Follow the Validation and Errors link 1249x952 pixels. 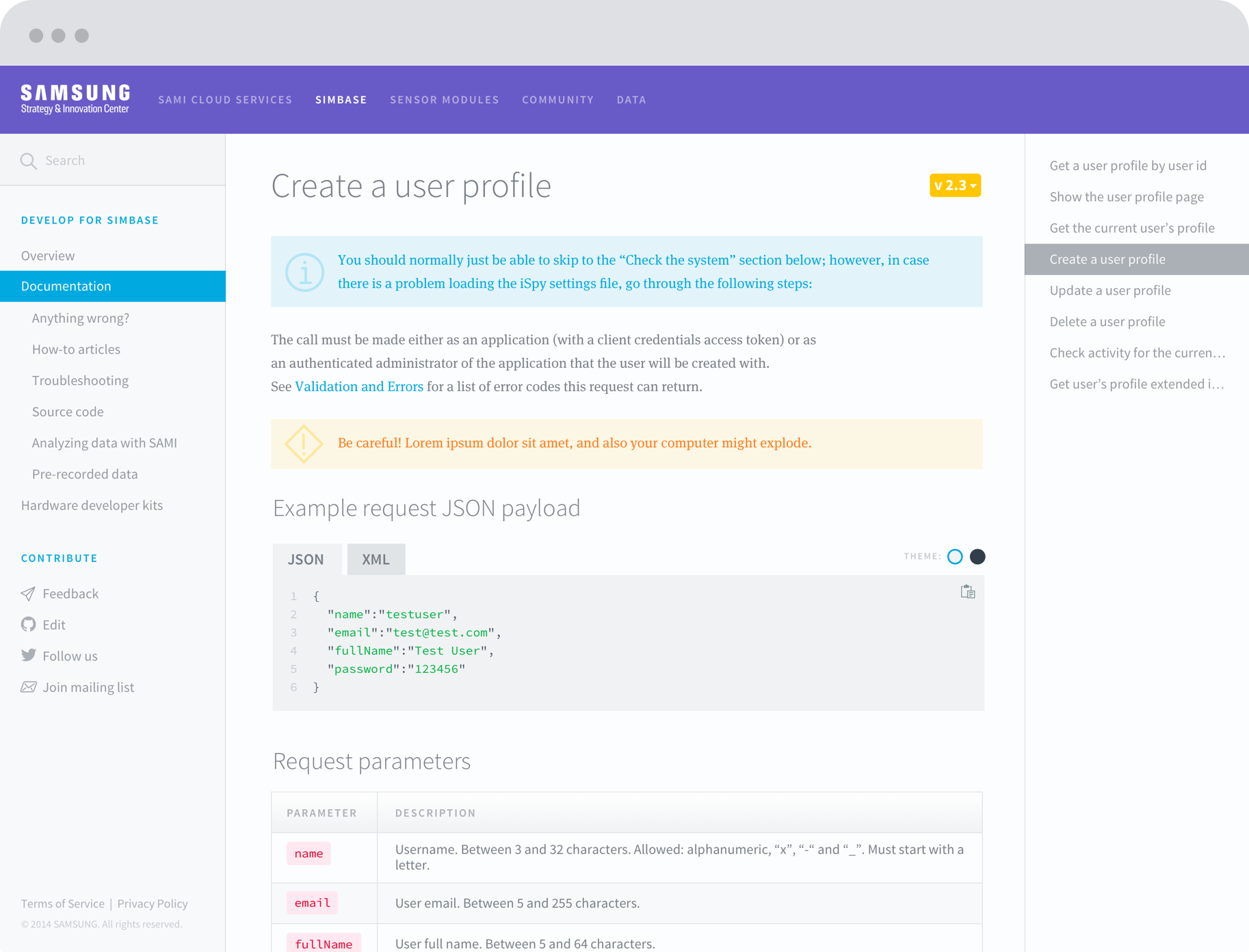(x=359, y=386)
